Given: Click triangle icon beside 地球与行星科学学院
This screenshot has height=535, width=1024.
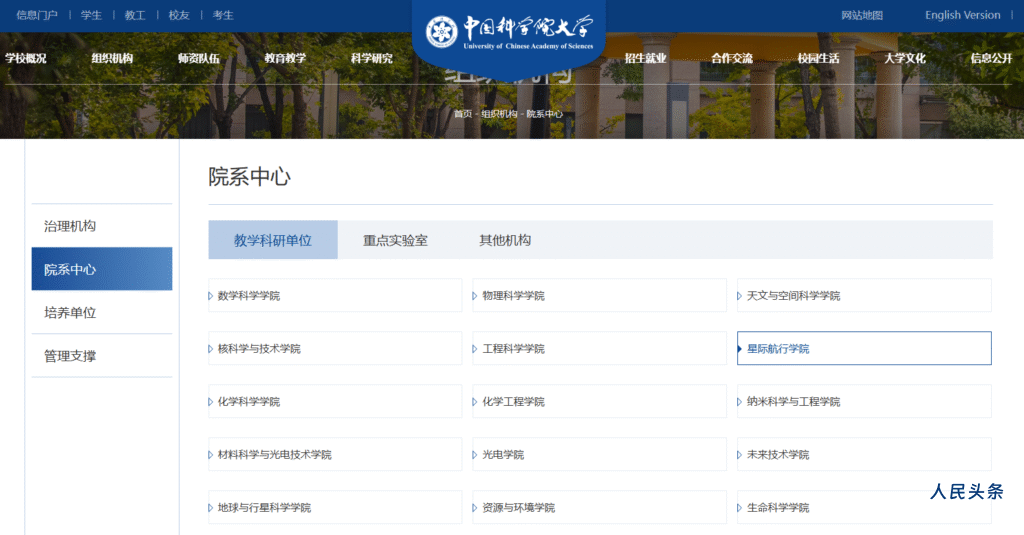Looking at the screenshot, I should [x=210, y=508].
